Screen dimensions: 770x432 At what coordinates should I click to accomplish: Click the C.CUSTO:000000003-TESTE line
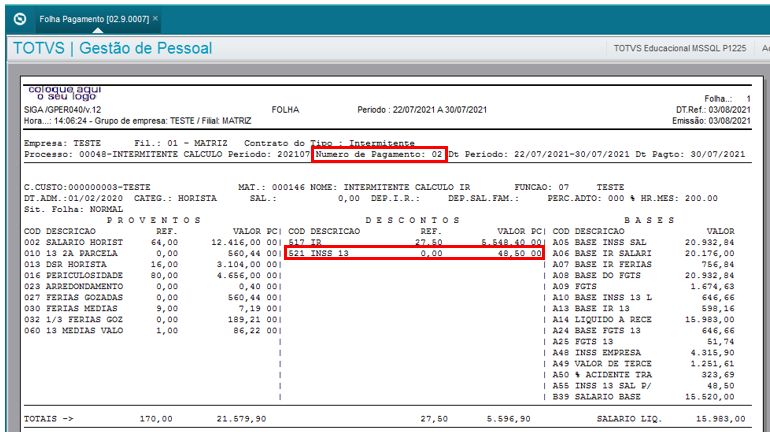[87, 187]
